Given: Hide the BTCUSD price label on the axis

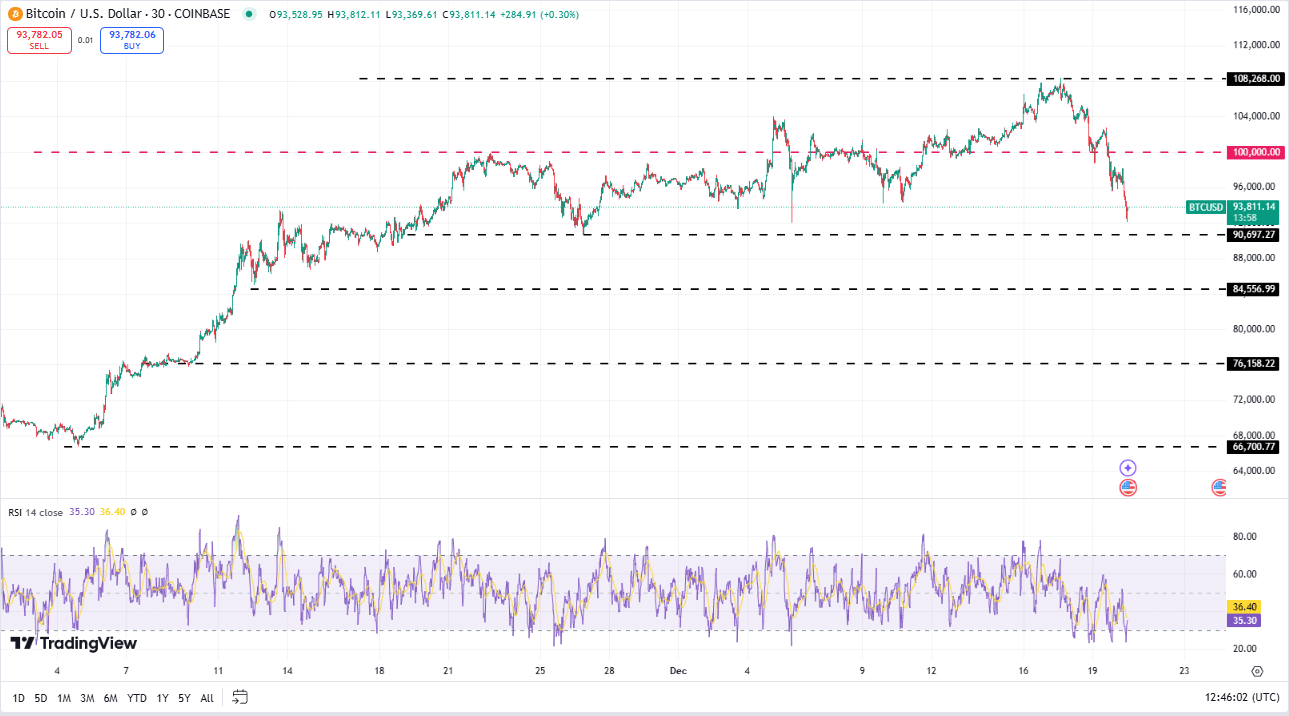Looking at the screenshot, I should (x=1205, y=208).
